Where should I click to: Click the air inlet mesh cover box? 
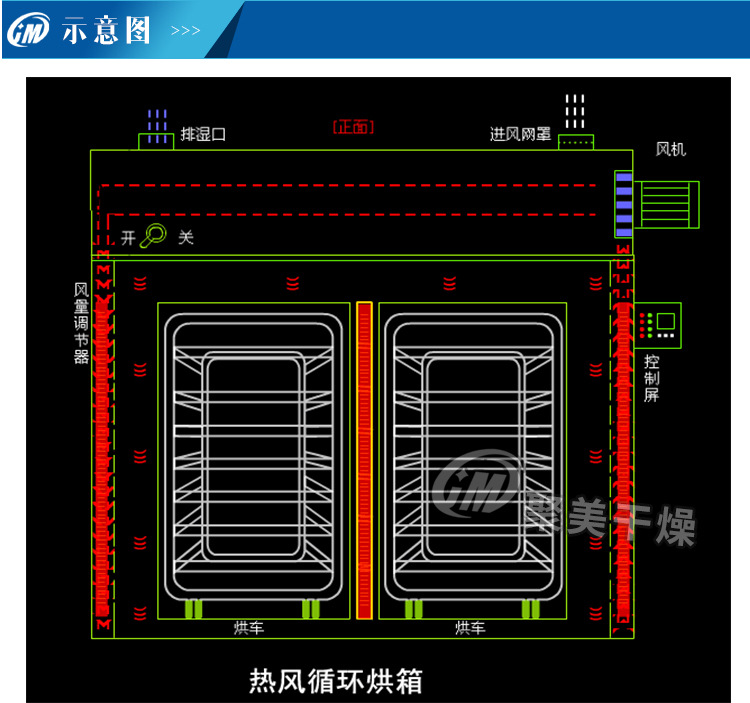[576, 142]
